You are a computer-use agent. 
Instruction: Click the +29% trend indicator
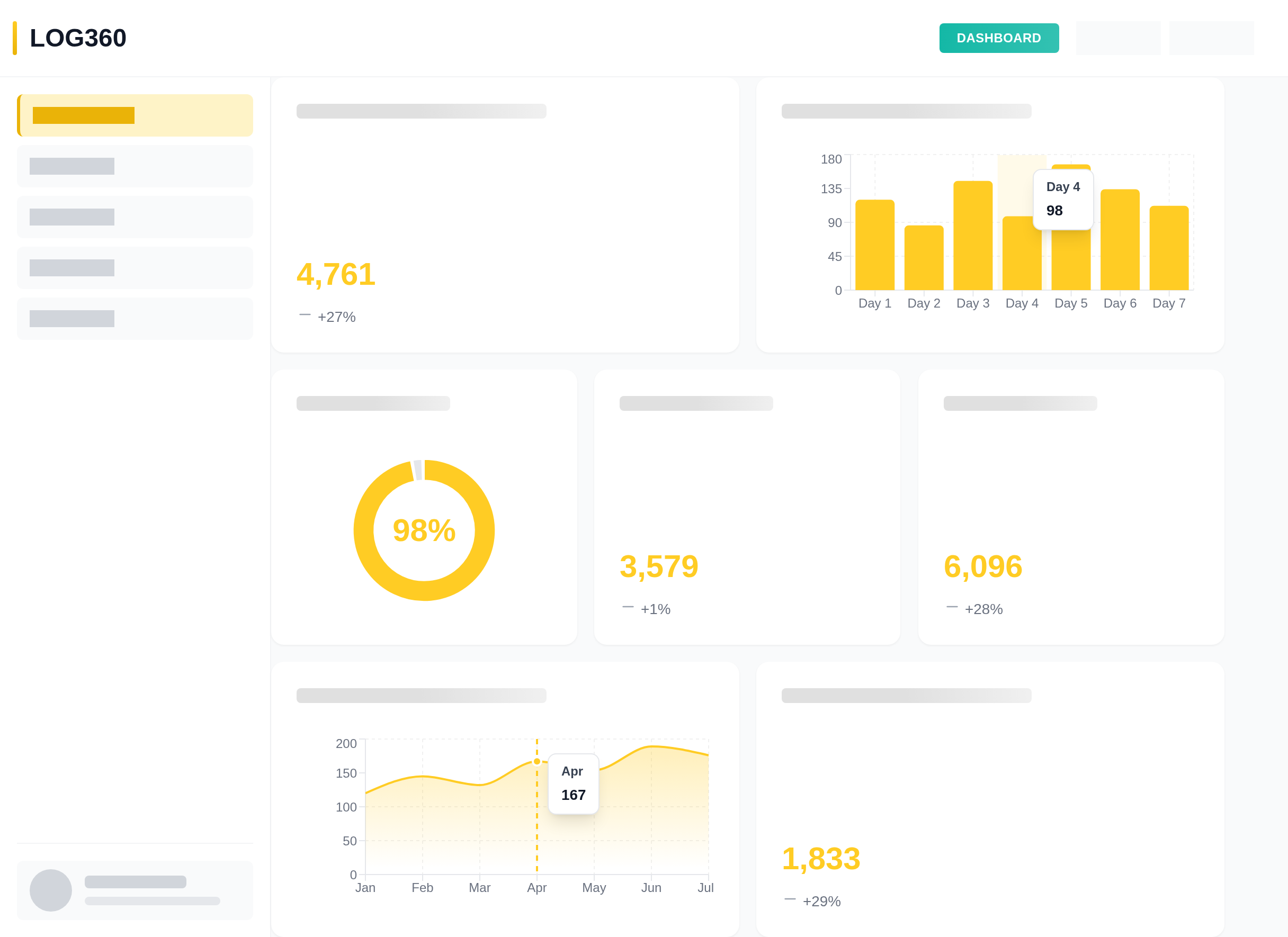pos(820,901)
